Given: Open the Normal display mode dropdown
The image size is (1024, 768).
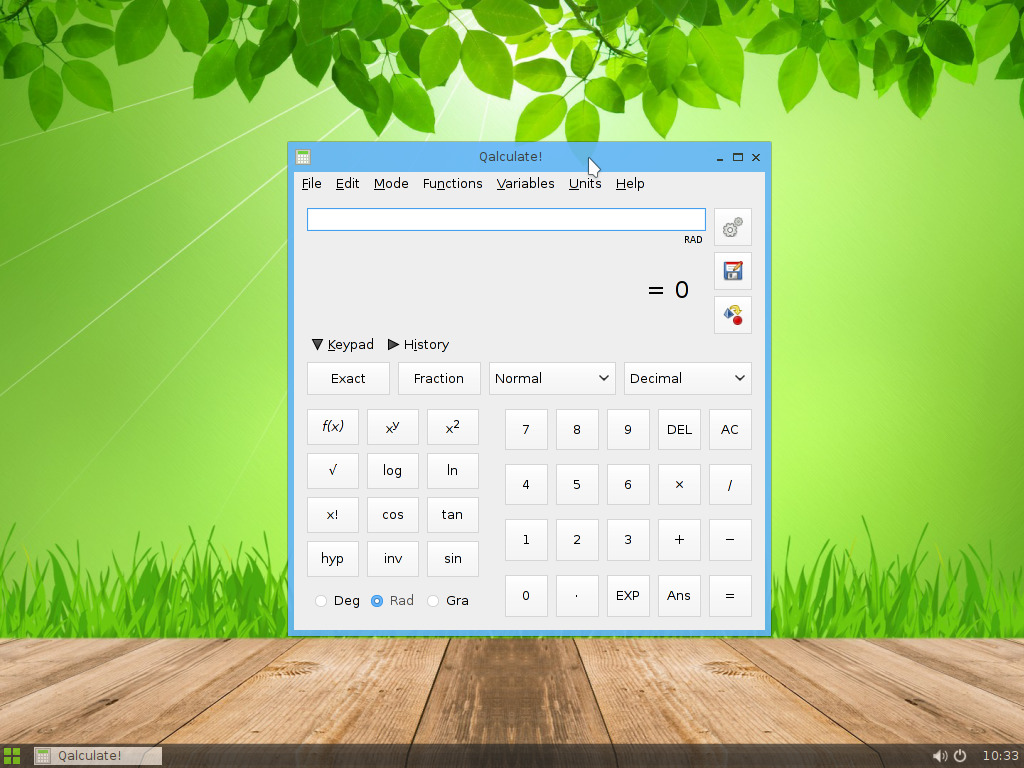Looking at the screenshot, I should click(551, 378).
